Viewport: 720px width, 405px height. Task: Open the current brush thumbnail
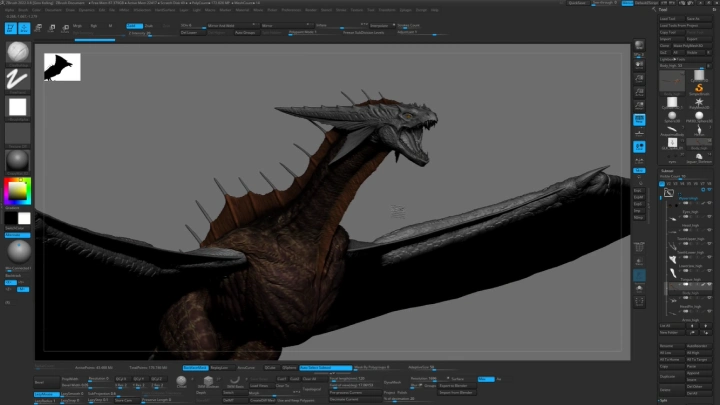[x=17, y=52]
